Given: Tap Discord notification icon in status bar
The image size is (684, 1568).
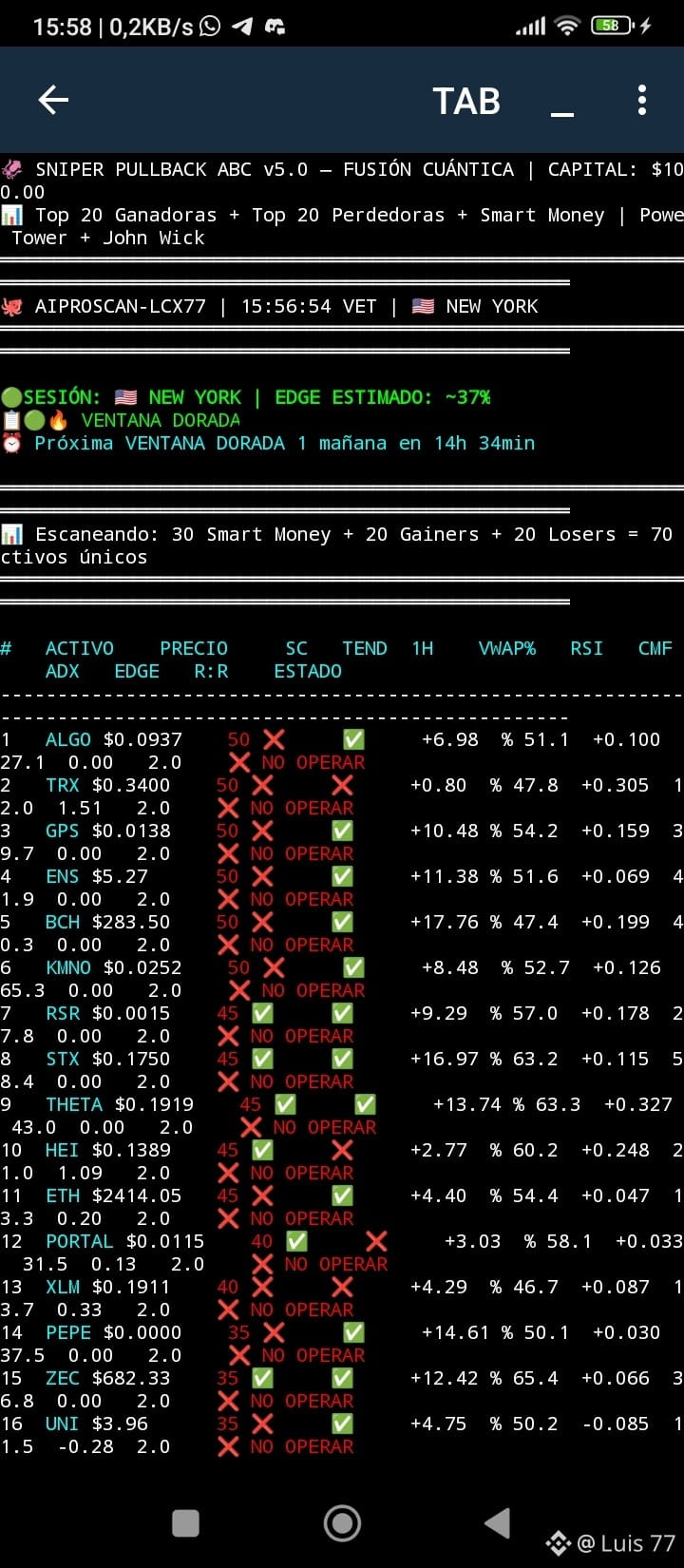Looking at the screenshot, I should click(275, 27).
